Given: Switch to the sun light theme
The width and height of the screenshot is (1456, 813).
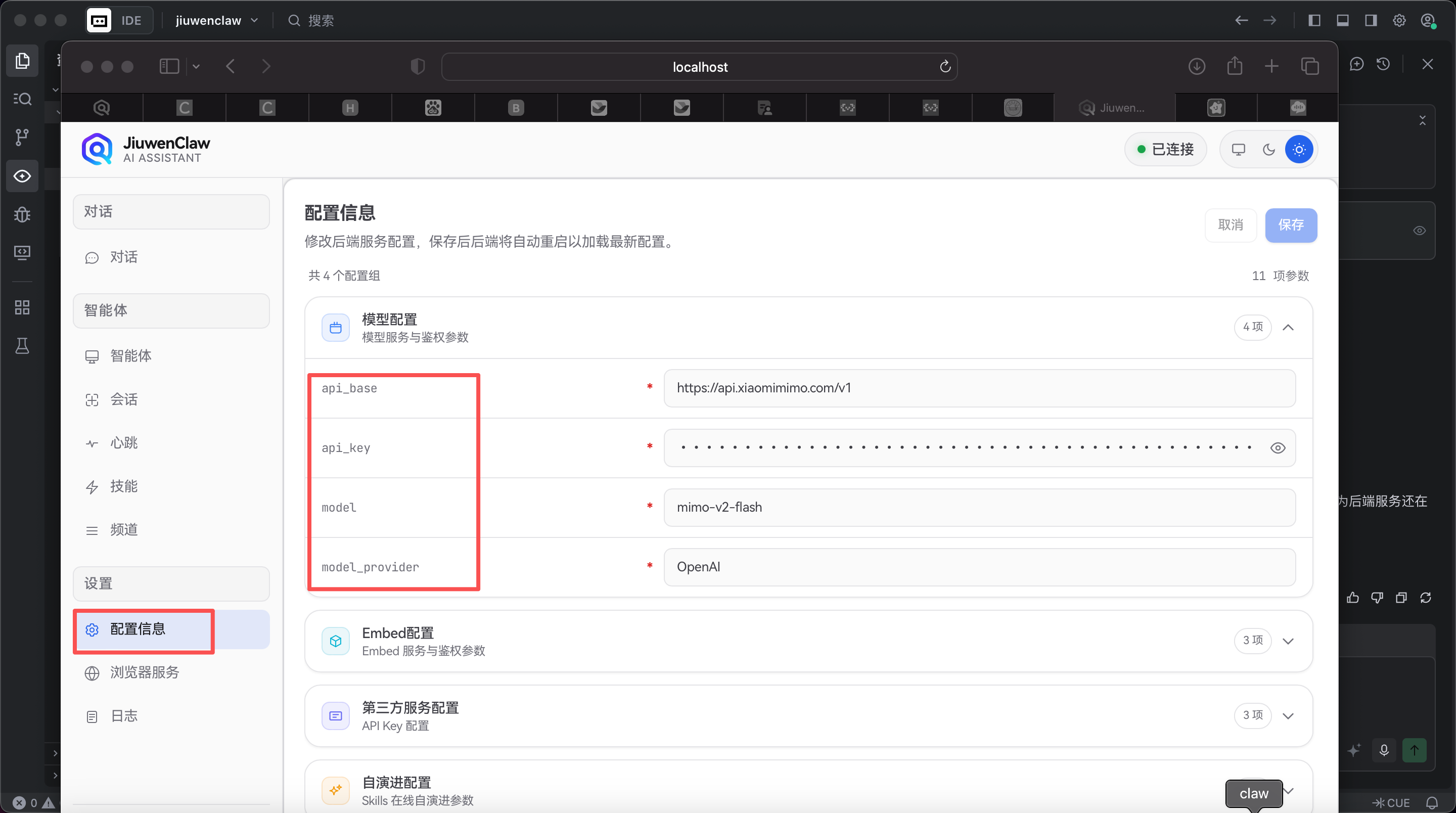Looking at the screenshot, I should [1299, 149].
